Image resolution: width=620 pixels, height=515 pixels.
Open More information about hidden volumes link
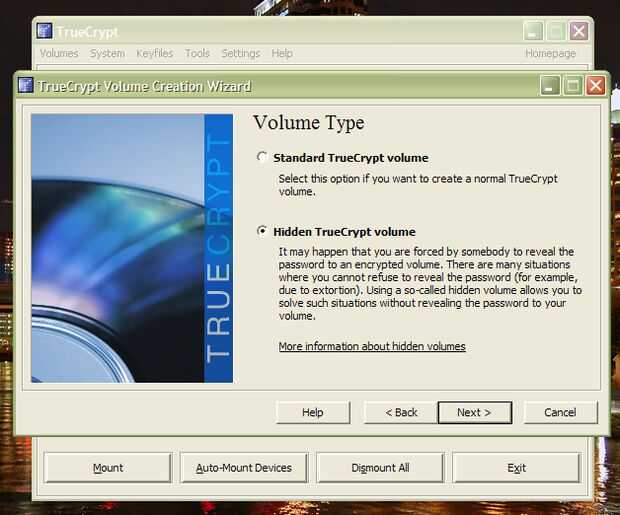point(372,346)
